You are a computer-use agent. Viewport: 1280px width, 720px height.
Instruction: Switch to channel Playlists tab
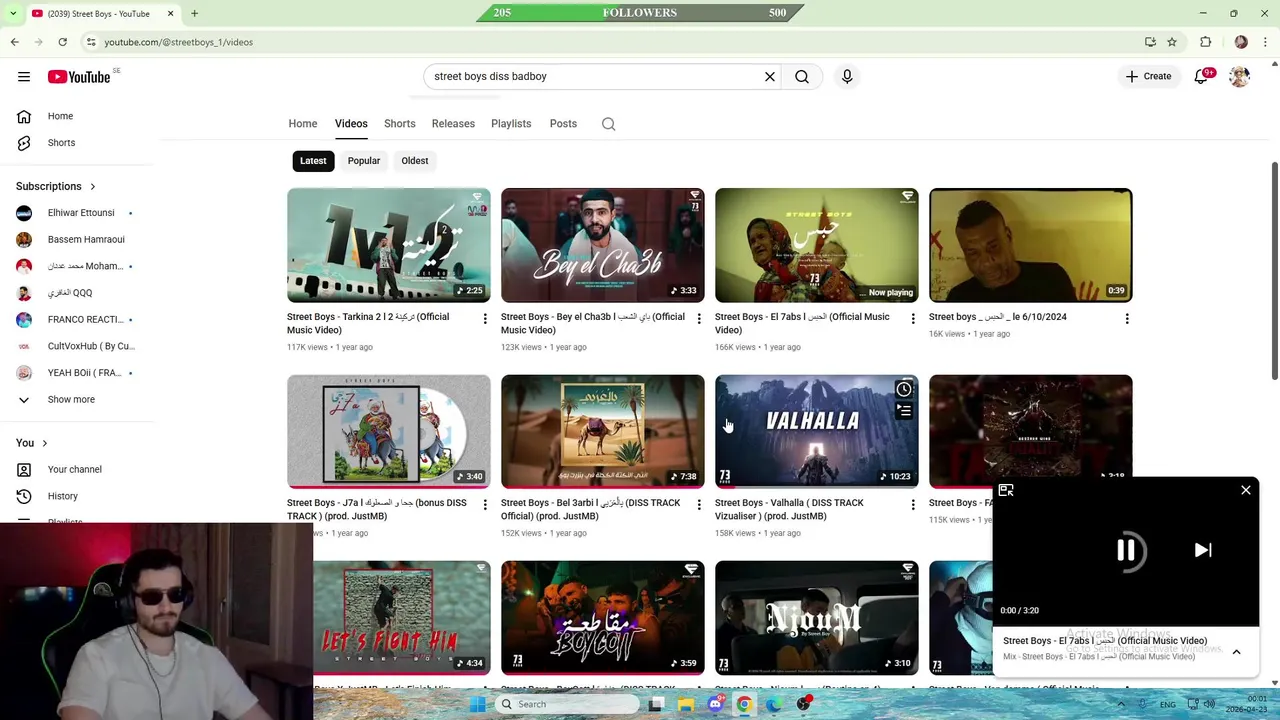tap(511, 124)
